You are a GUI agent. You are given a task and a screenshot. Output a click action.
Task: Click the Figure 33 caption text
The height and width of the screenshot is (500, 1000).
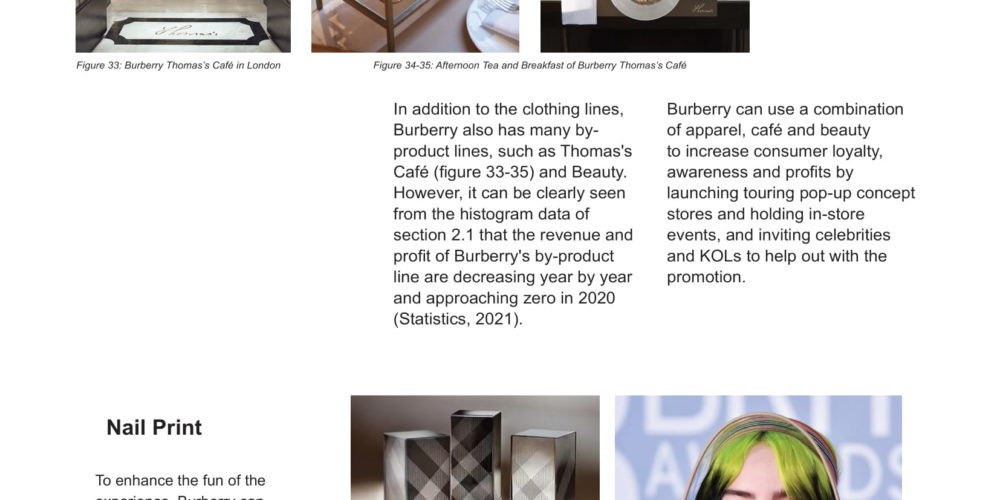click(179, 65)
